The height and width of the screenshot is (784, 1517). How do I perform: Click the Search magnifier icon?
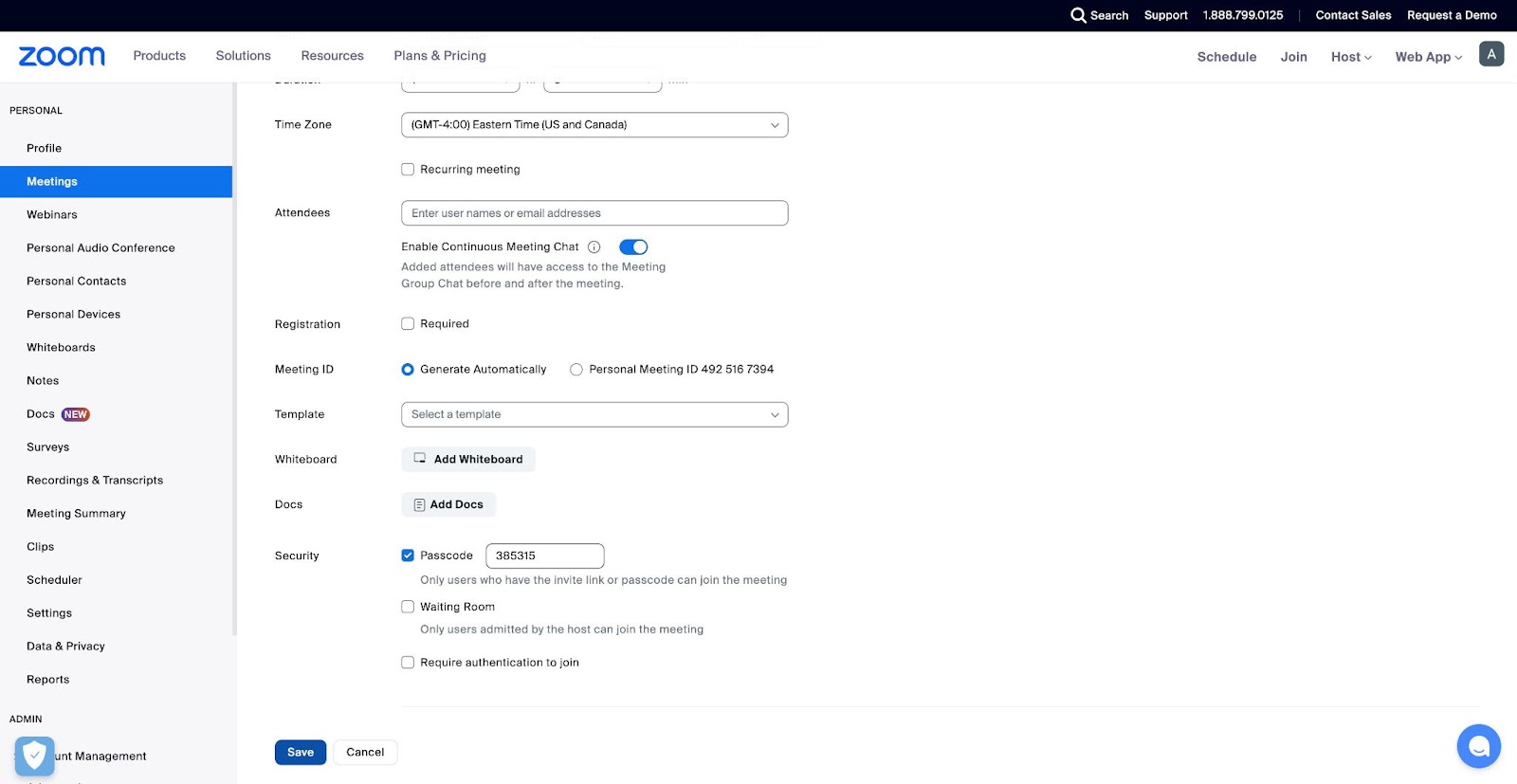pyautogui.click(x=1078, y=15)
